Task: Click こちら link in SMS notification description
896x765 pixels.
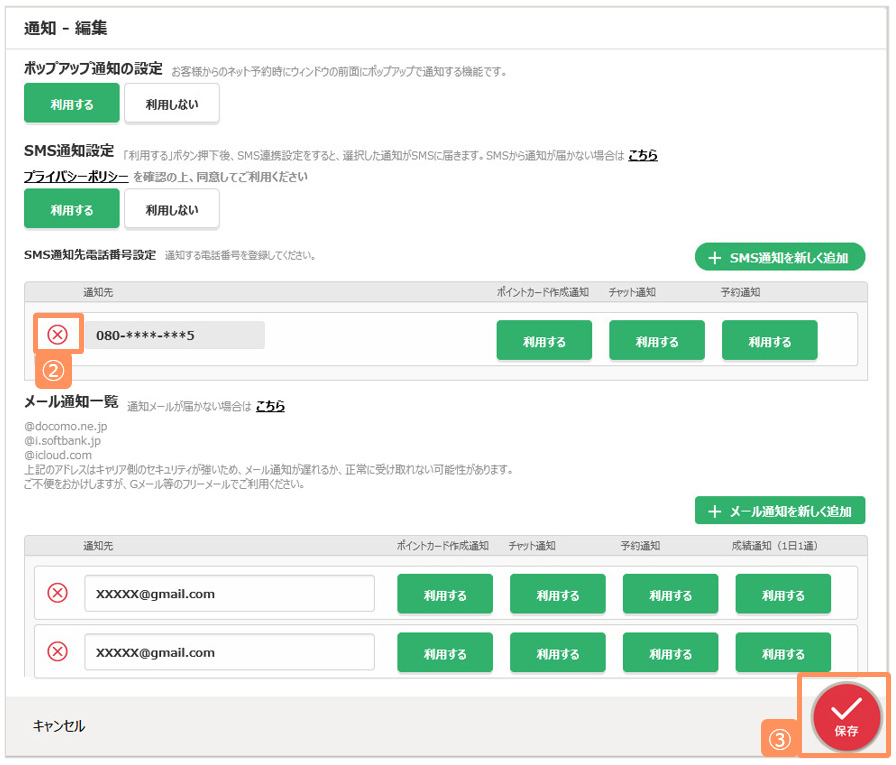Action: 642,155
